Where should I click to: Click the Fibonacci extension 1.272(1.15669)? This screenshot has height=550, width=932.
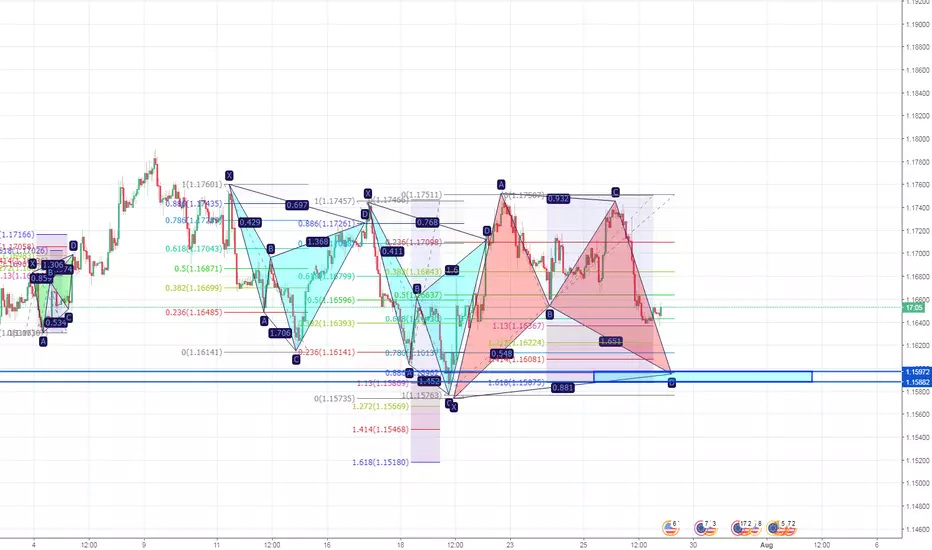pyautogui.click(x=380, y=406)
